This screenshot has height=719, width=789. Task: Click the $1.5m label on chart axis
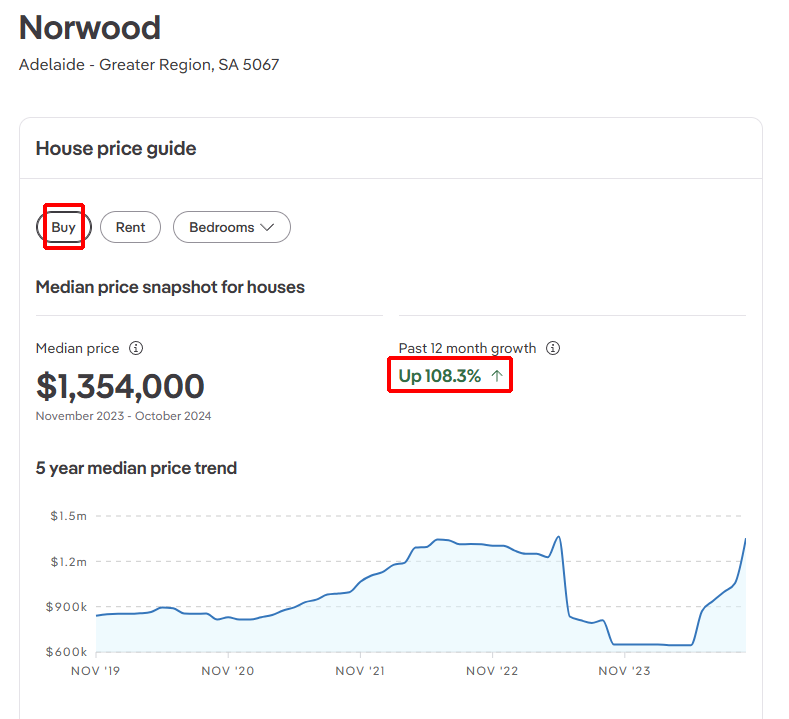click(x=68, y=516)
